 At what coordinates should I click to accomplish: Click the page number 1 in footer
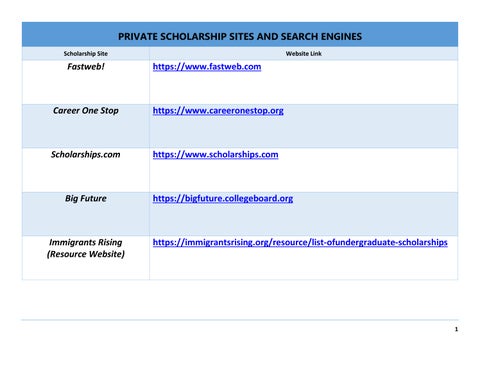click(x=456, y=329)
